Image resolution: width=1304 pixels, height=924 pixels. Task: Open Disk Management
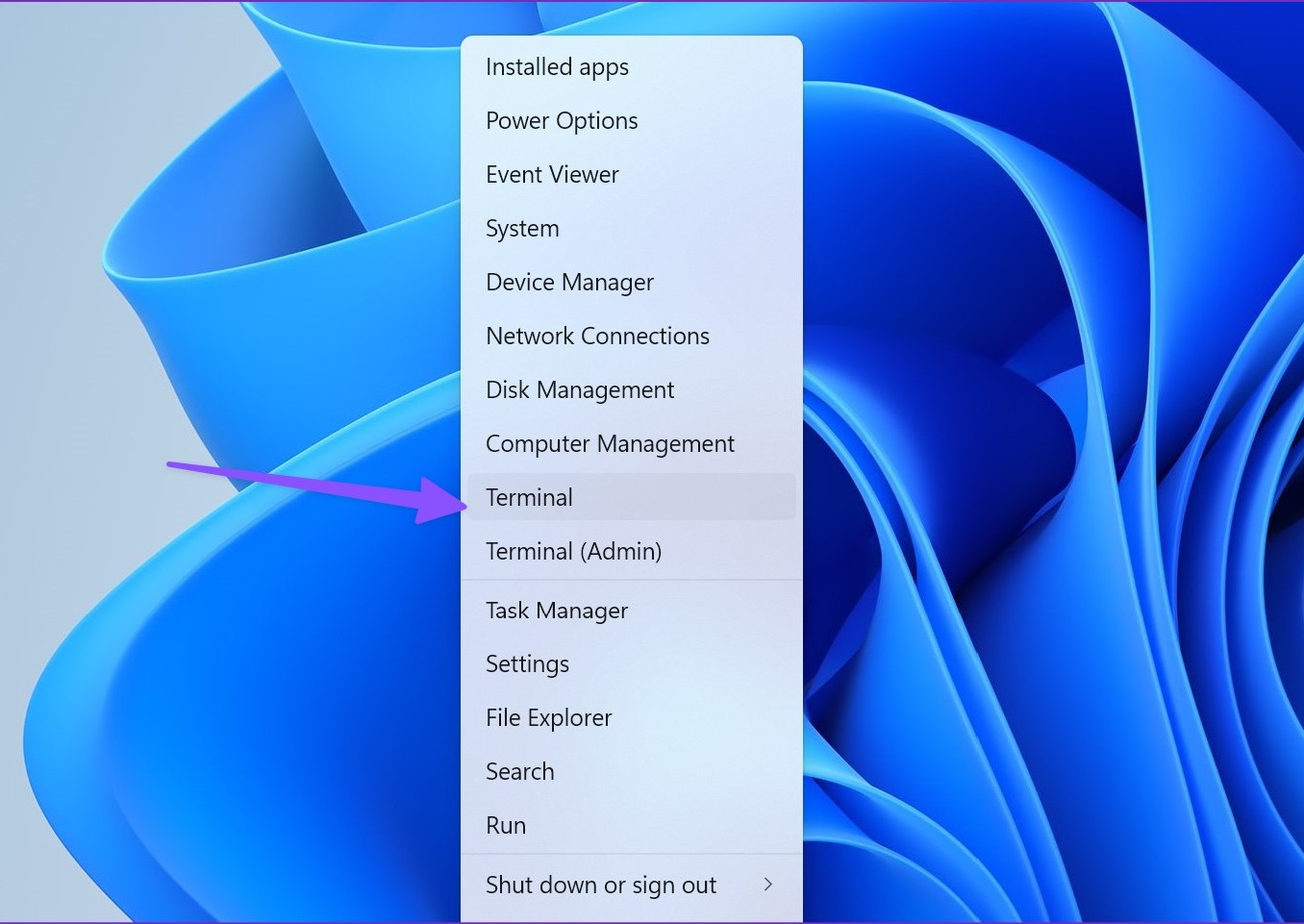tap(580, 389)
